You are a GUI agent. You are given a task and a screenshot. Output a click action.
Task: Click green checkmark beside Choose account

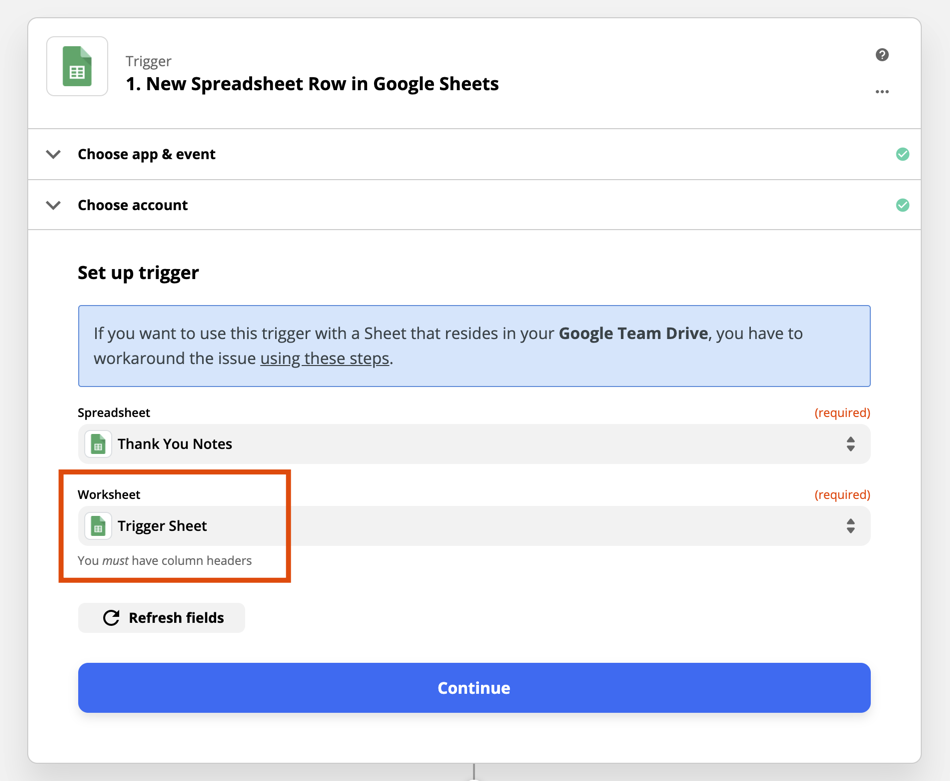pyautogui.click(x=902, y=205)
